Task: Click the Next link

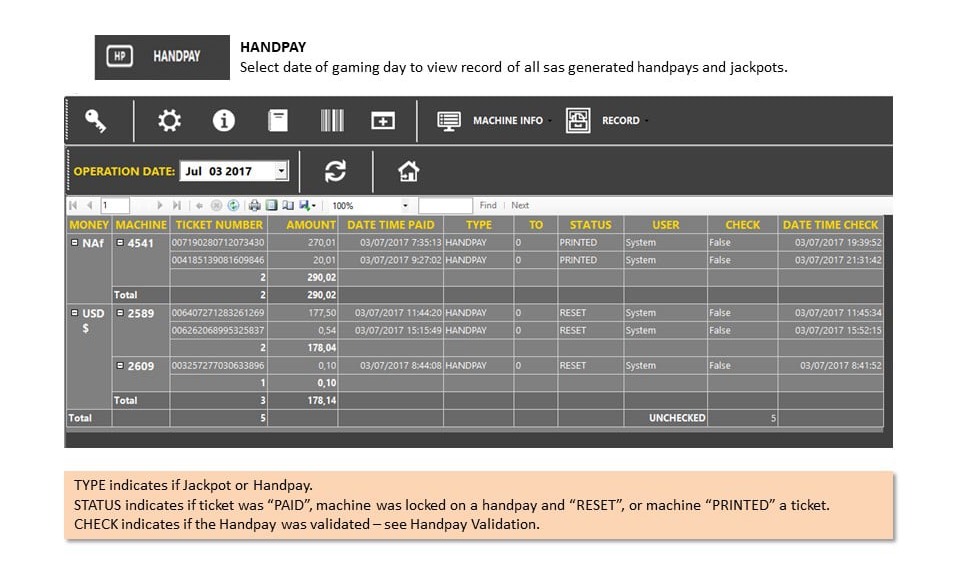Action: pyautogui.click(x=520, y=206)
